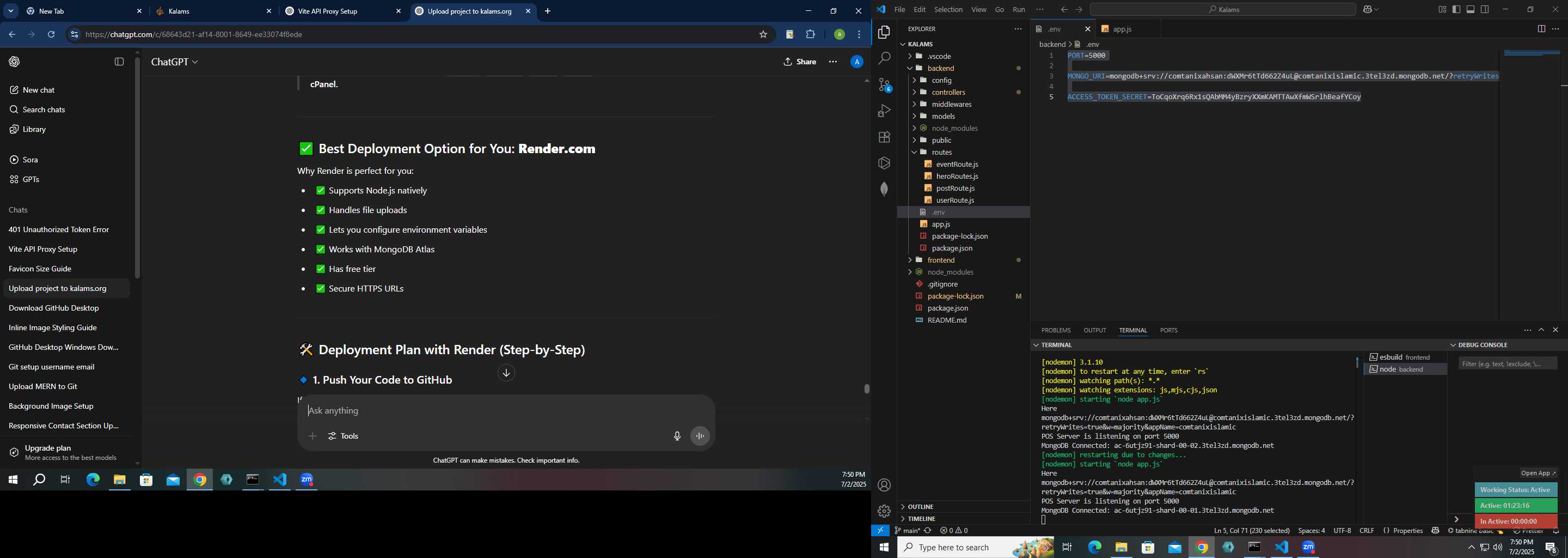Open ChatGPT conversation options three-dot menu
The height and width of the screenshot is (558, 1568).
tap(832, 62)
